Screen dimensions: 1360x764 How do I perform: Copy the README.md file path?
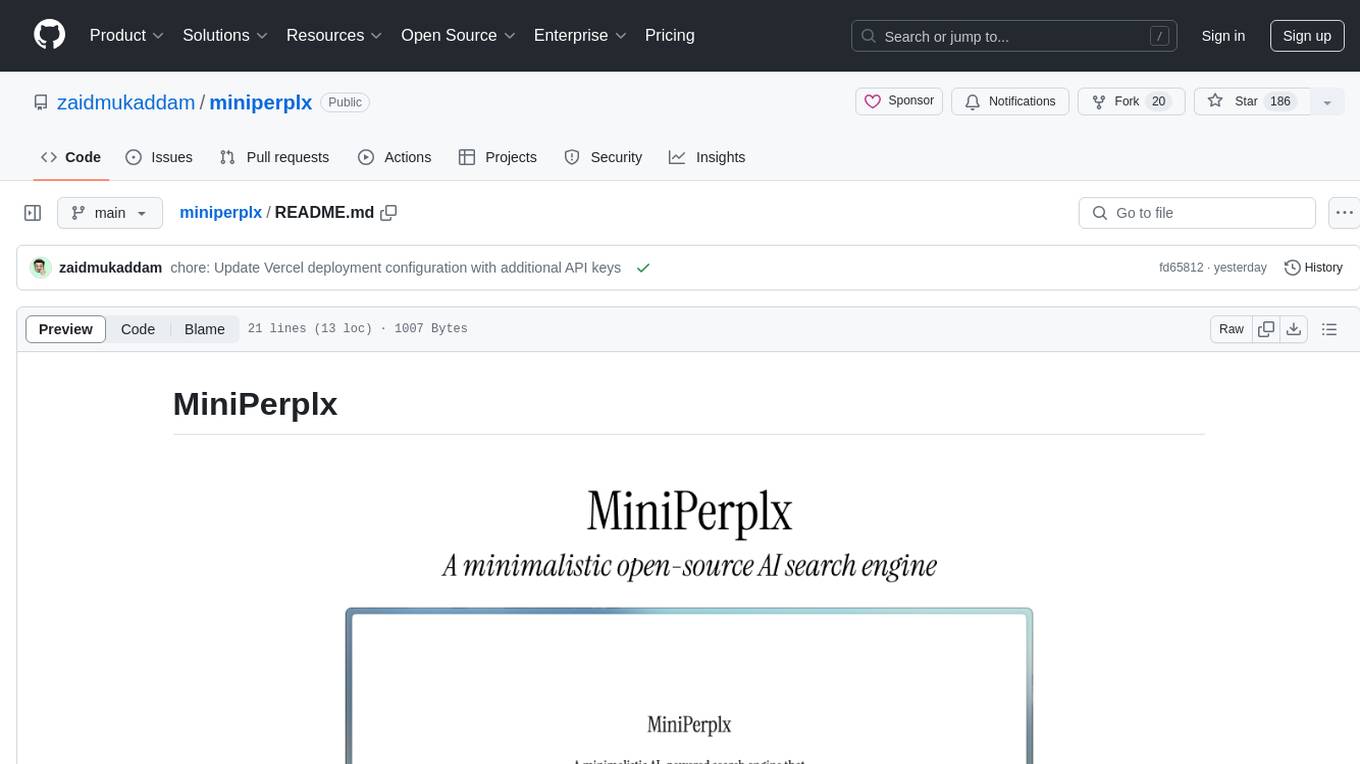[x=389, y=212]
